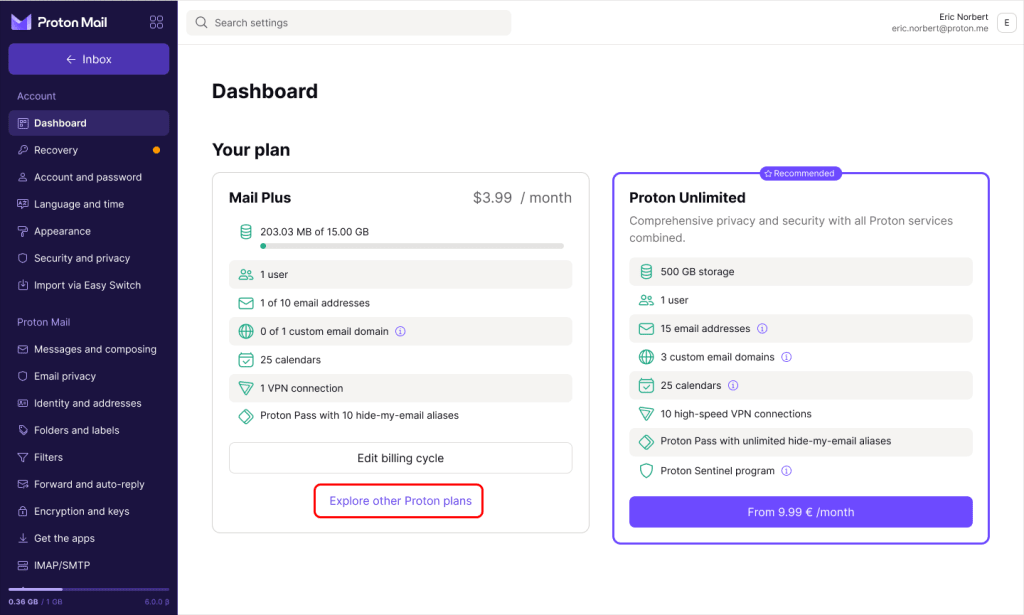Click info icon beside 15 email addresses
Image resolution: width=1024 pixels, height=615 pixels.
click(762, 328)
